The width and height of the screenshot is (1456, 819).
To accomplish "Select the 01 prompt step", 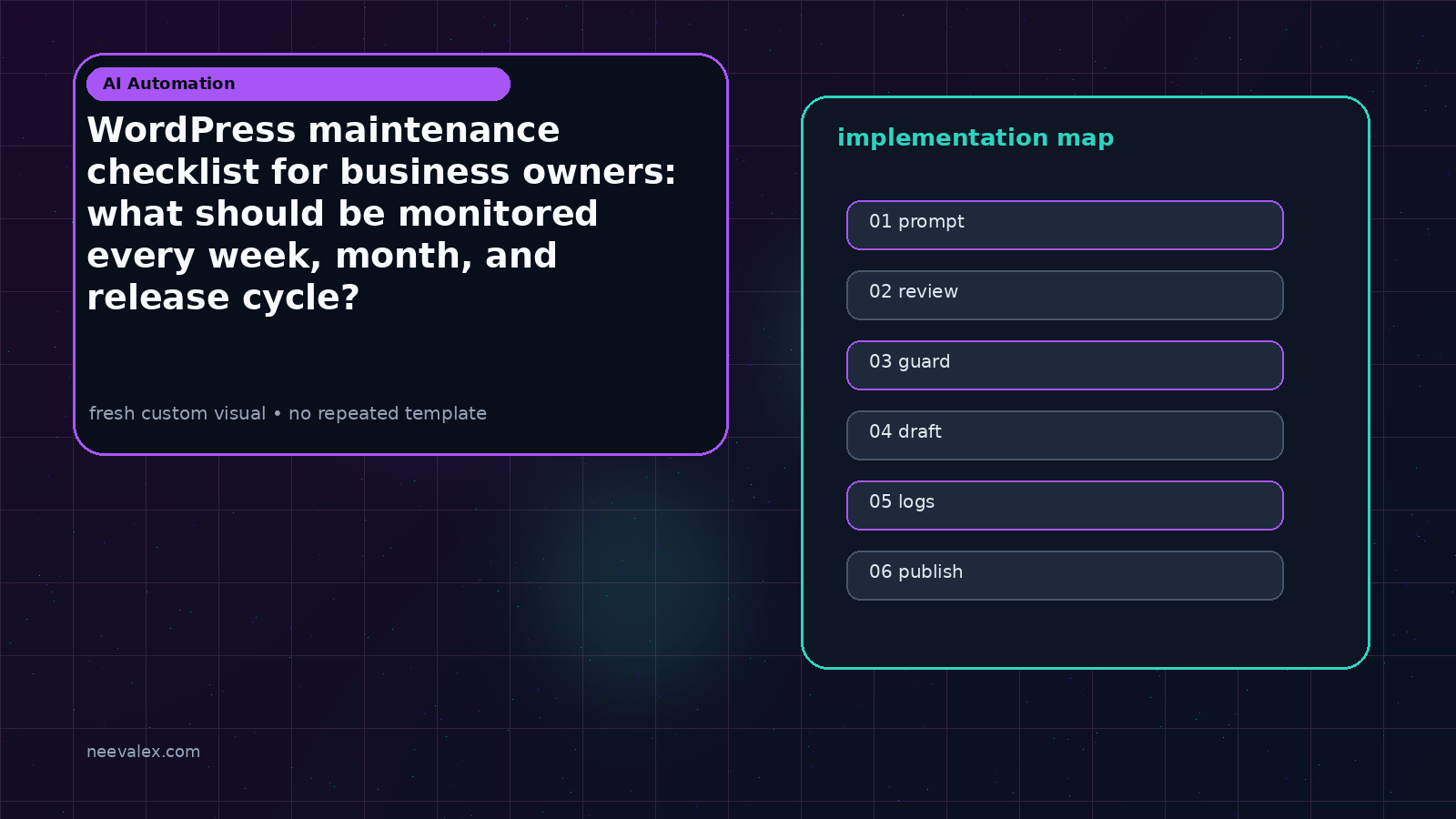I will coord(1065,225).
